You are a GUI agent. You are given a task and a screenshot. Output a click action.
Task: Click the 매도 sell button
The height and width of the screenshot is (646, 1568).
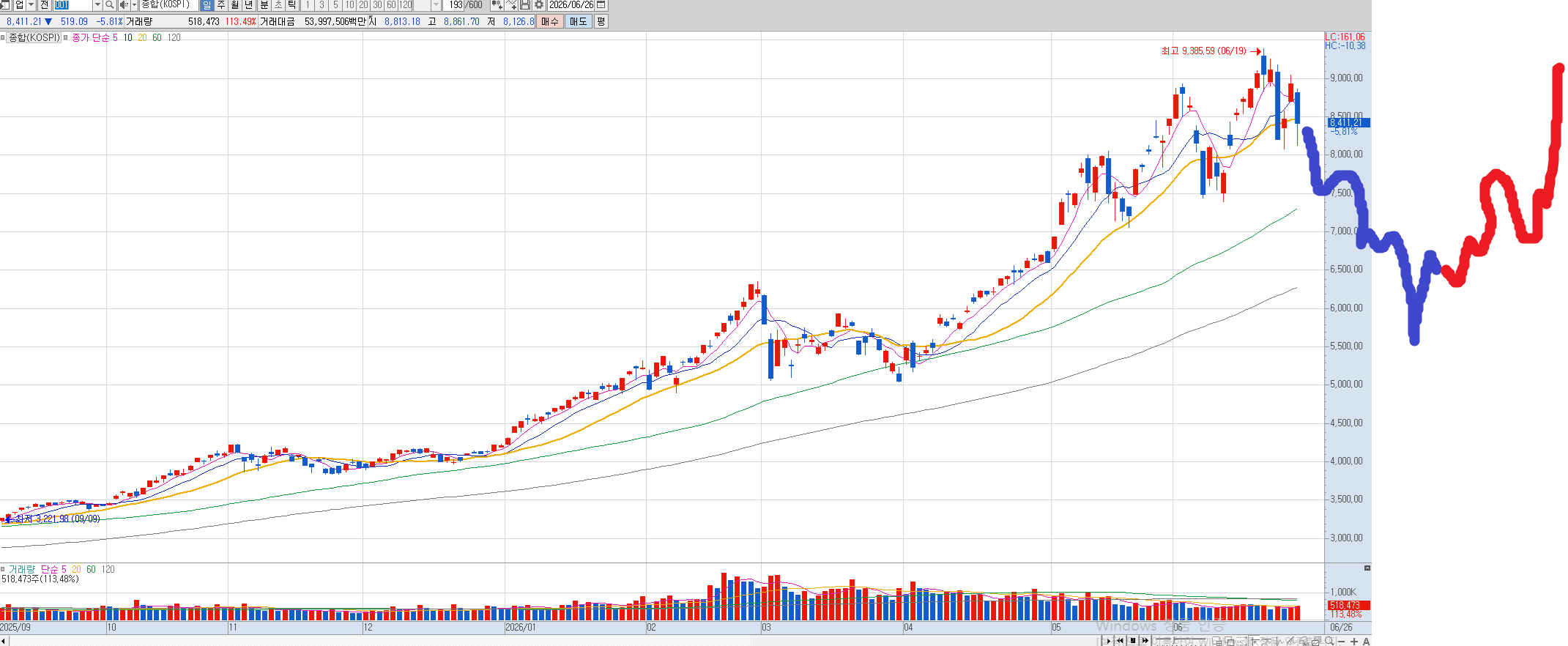(x=578, y=21)
